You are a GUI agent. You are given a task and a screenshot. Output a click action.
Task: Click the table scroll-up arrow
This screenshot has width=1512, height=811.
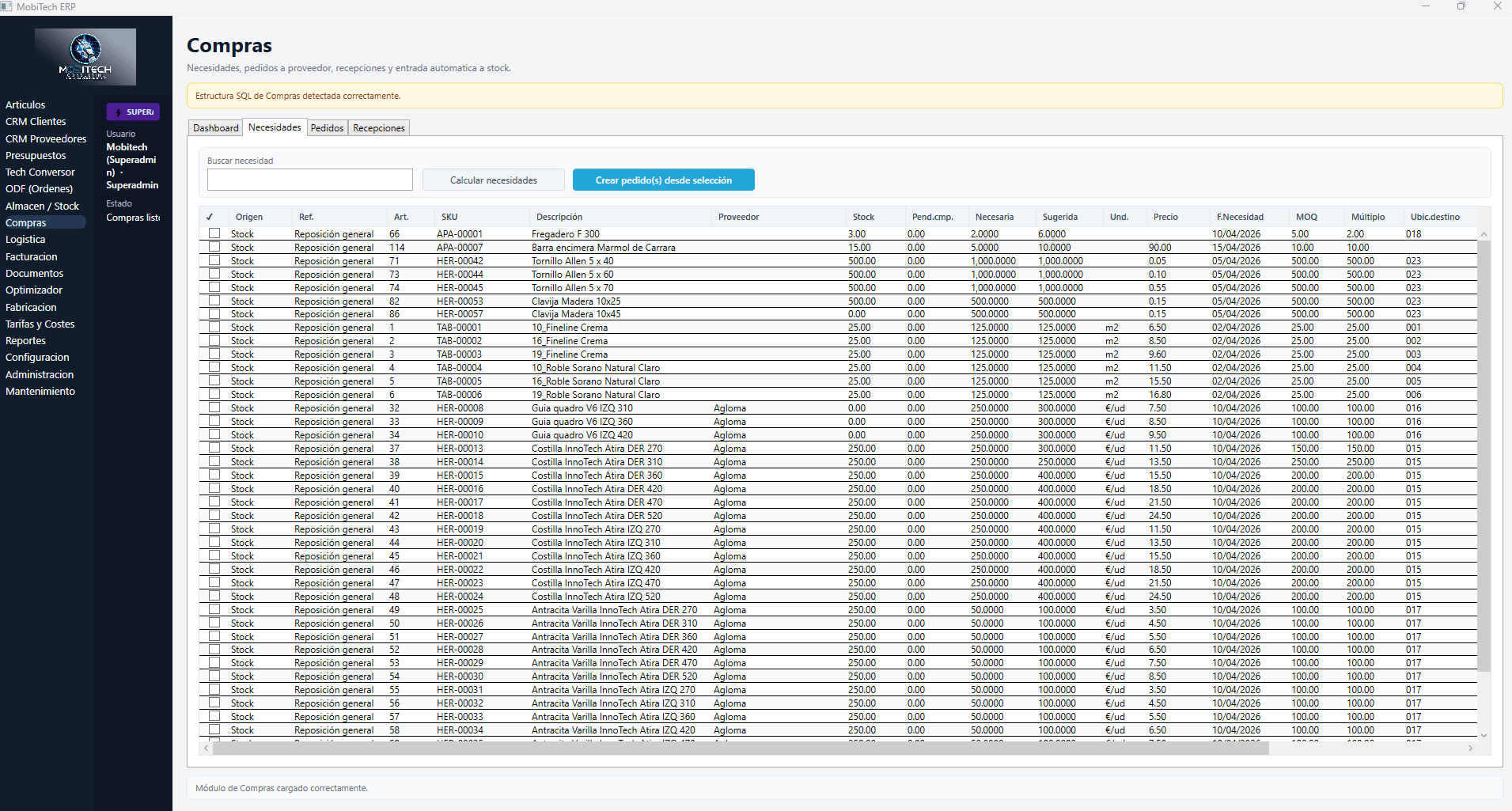click(x=1484, y=234)
